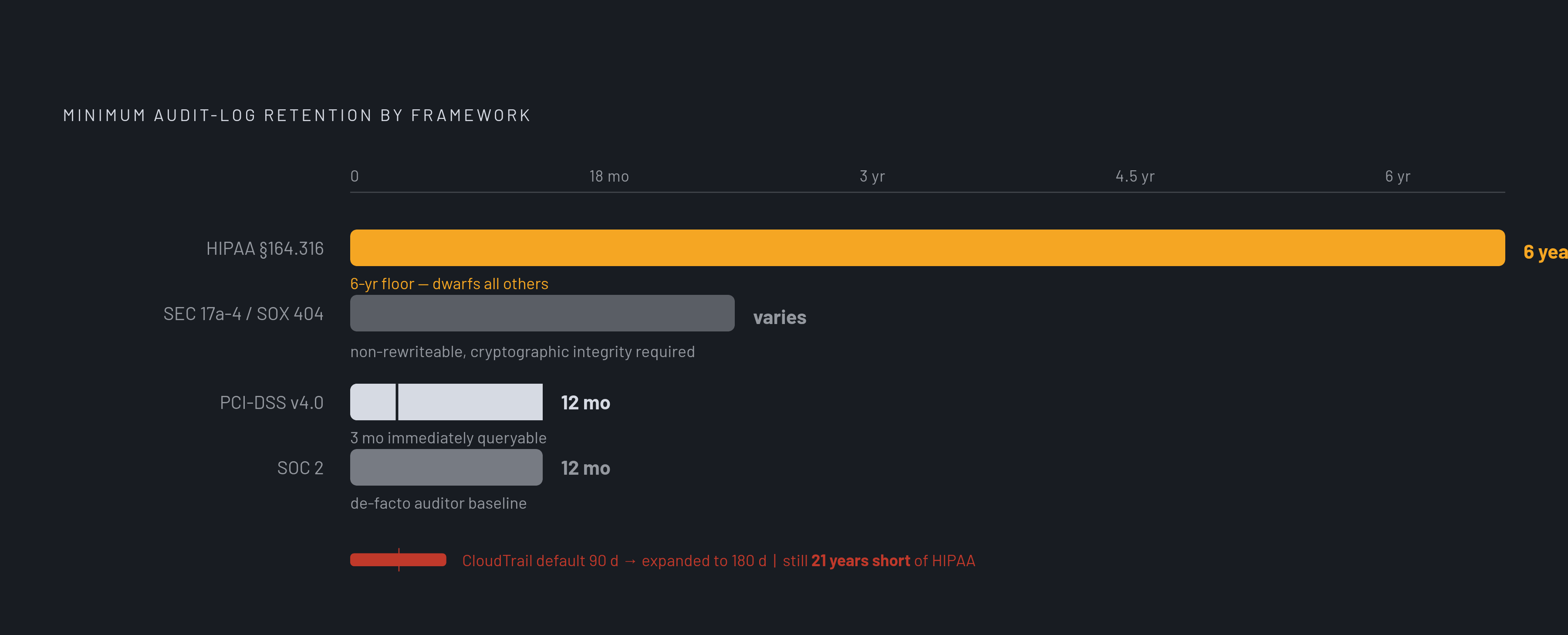Click 'HIPAA §164.316' row label
The height and width of the screenshot is (635, 1568).
tap(265, 248)
